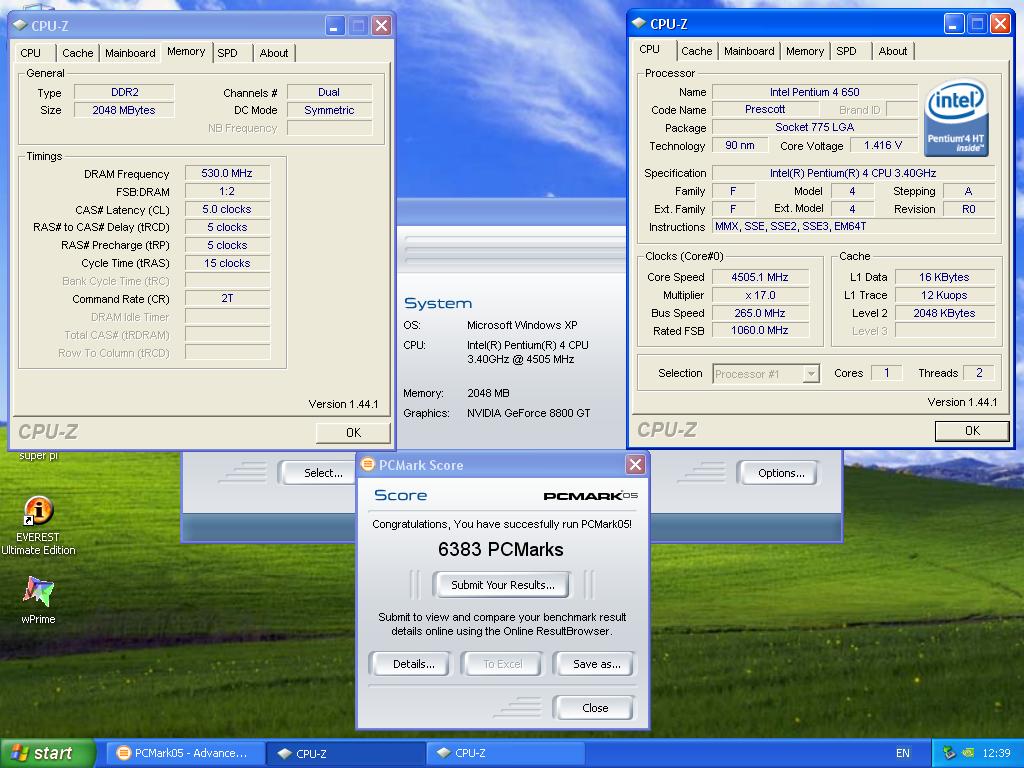This screenshot has height=768, width=1024.
Task: Click Level 2 cache value 2048 KBytes
Action: coord(944,313)
